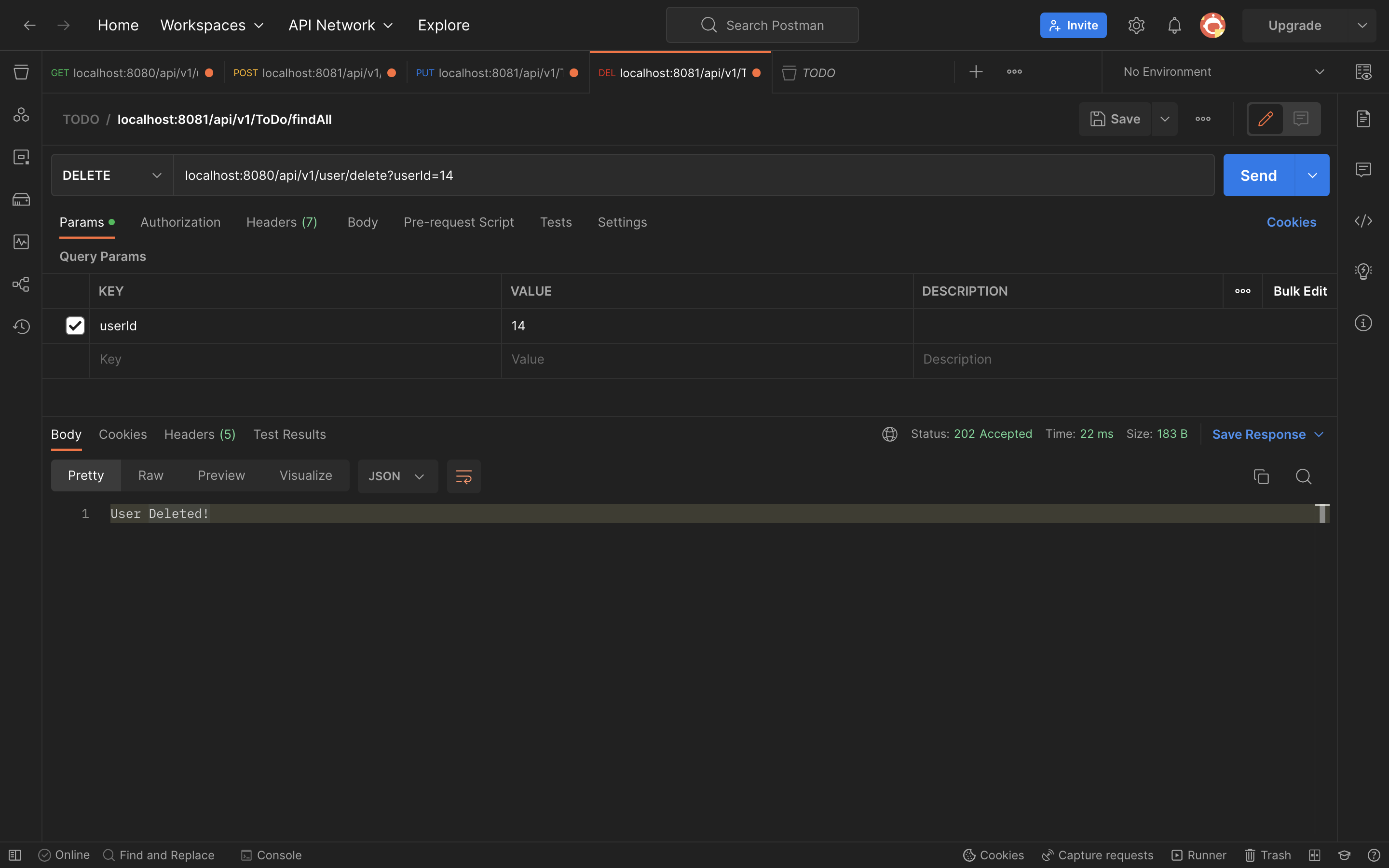Click the request URL input field
The height and width of the screenshot is (868, 1389).
tap(689, 175)
